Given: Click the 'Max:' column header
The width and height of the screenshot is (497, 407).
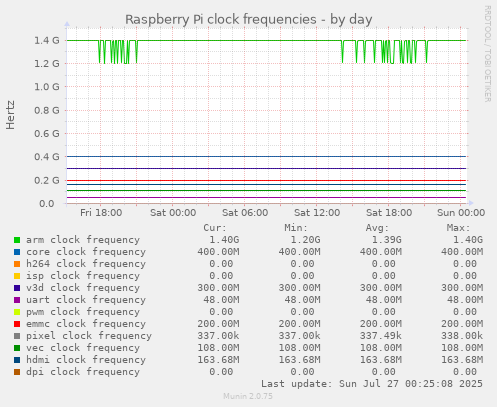Looking at the screenshot, I should click(458, 228).
